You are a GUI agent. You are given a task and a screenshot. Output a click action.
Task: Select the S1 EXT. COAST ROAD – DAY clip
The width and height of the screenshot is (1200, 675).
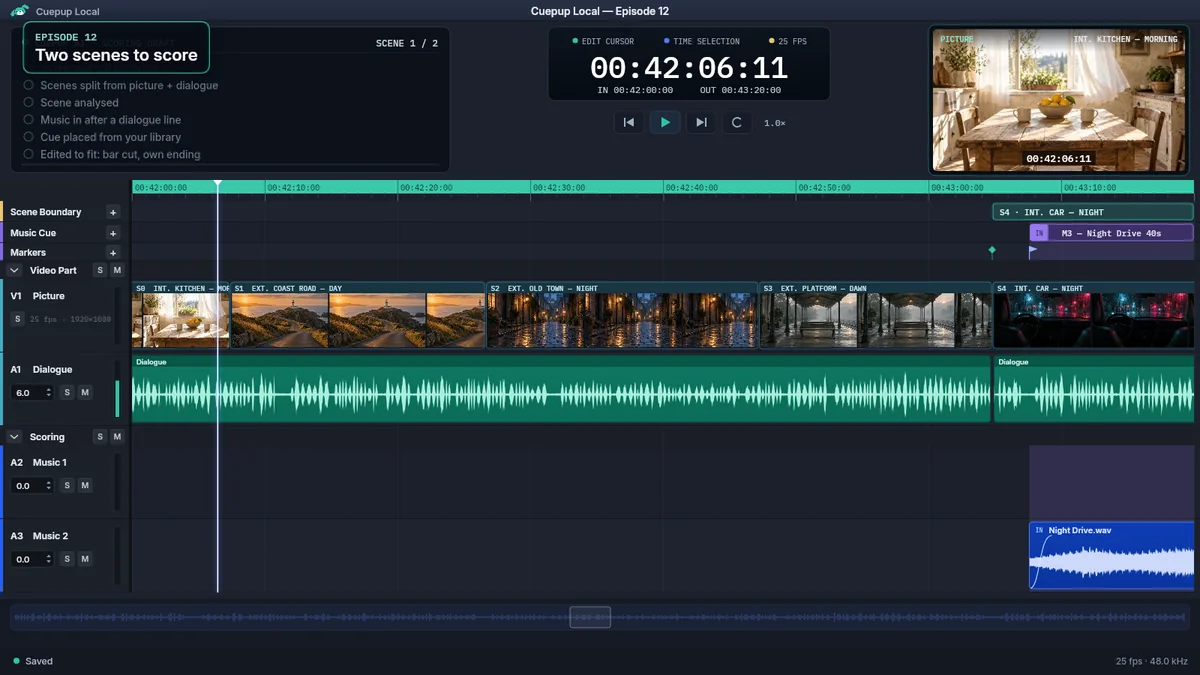(x=358, y=315)
